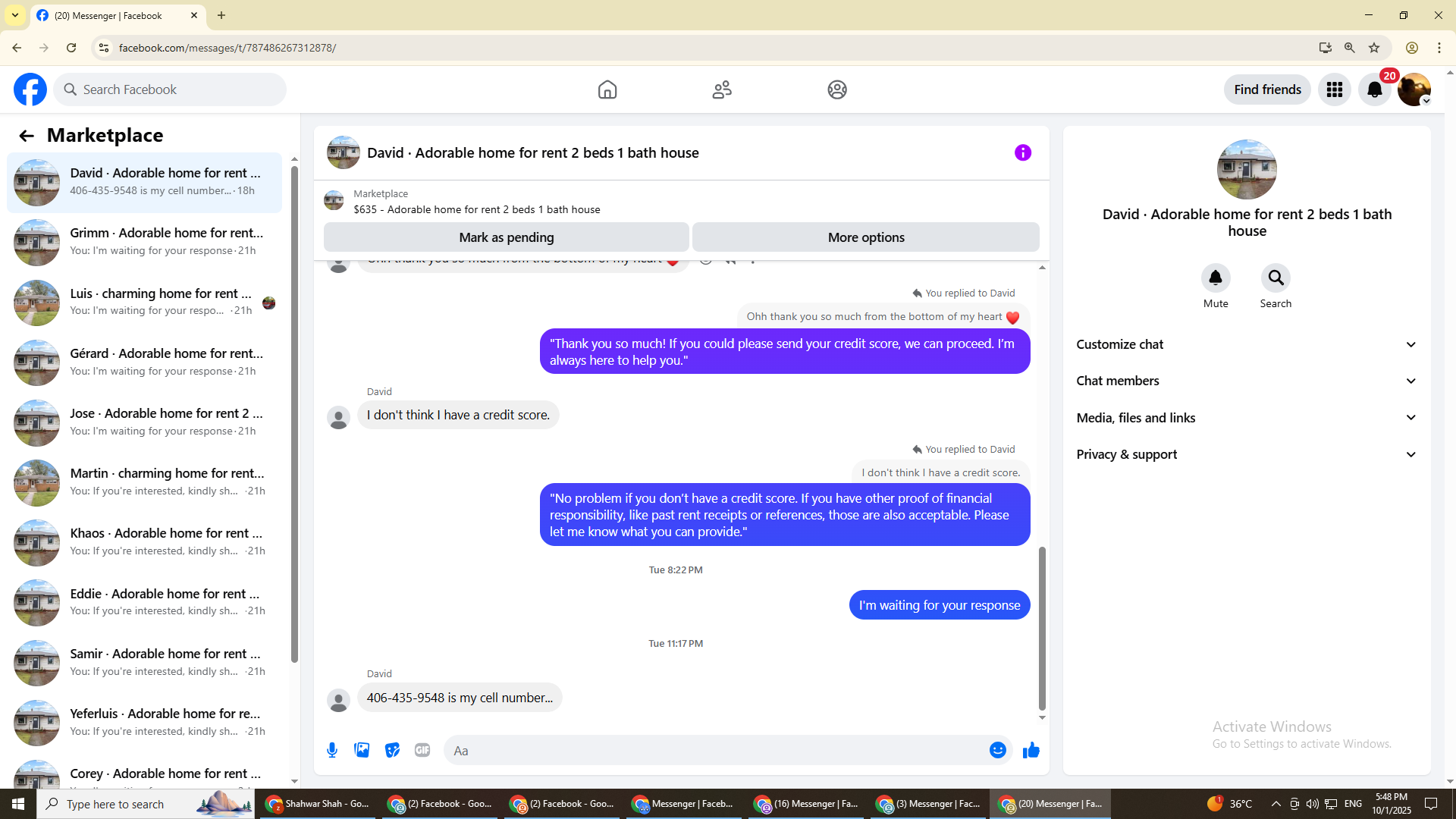Bookmark this page with the star
The width and height of the screenshot is (1456, 819).
1374,48
